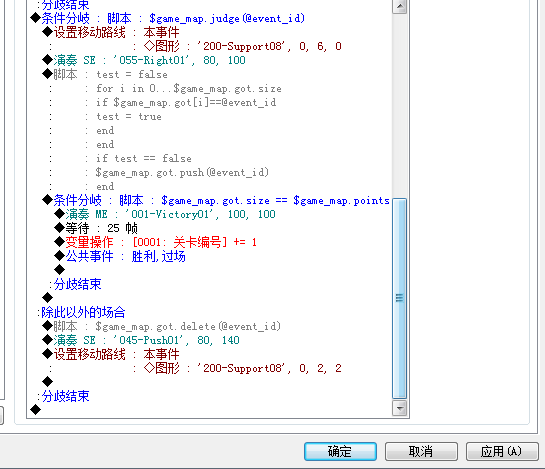This screenshot has height=469, width=545.
Task: Select the 条件分歧 $game_map.got.size == $game_map.points line
Action: coord(215,200)
